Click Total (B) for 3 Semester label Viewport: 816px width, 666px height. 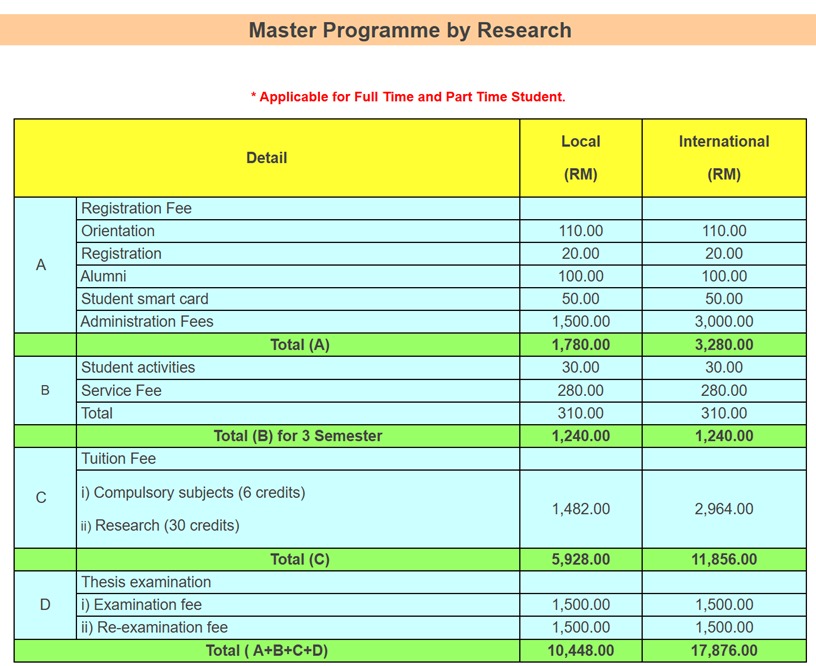click(298, 436)
